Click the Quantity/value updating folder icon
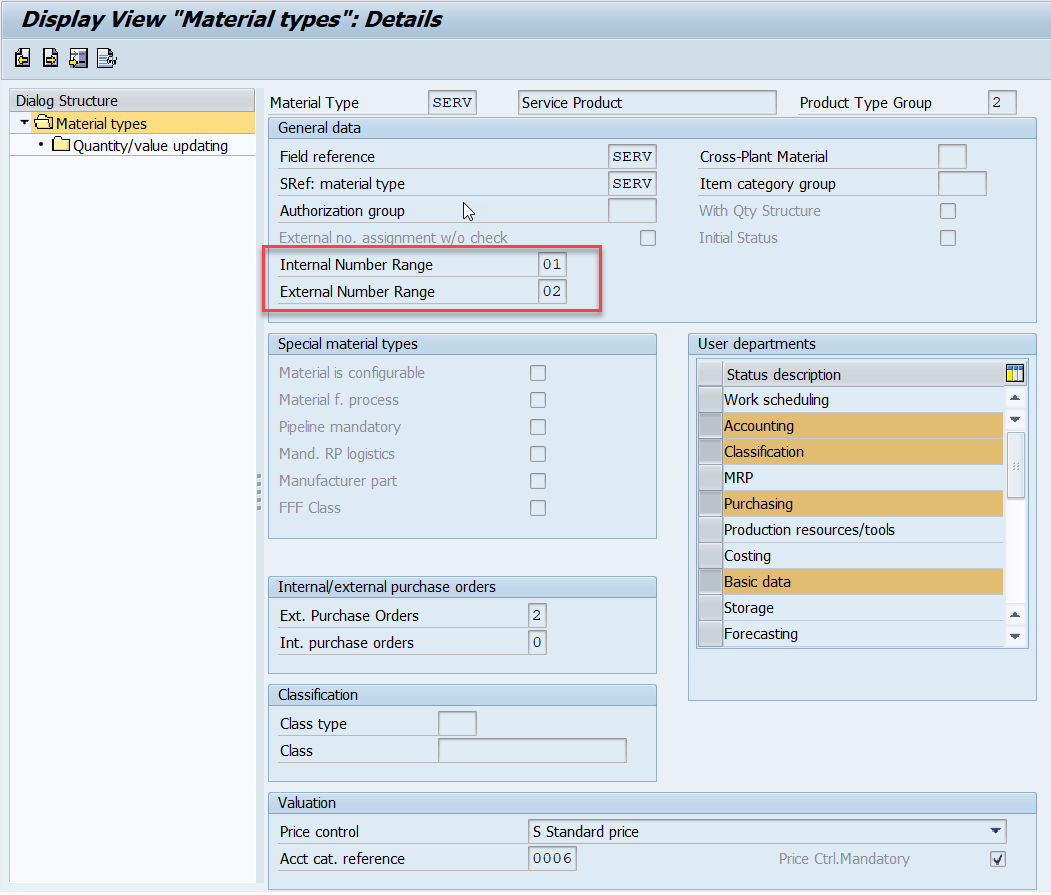The height and width of the screenshot is (895, 1051). (x=61, y=145)
